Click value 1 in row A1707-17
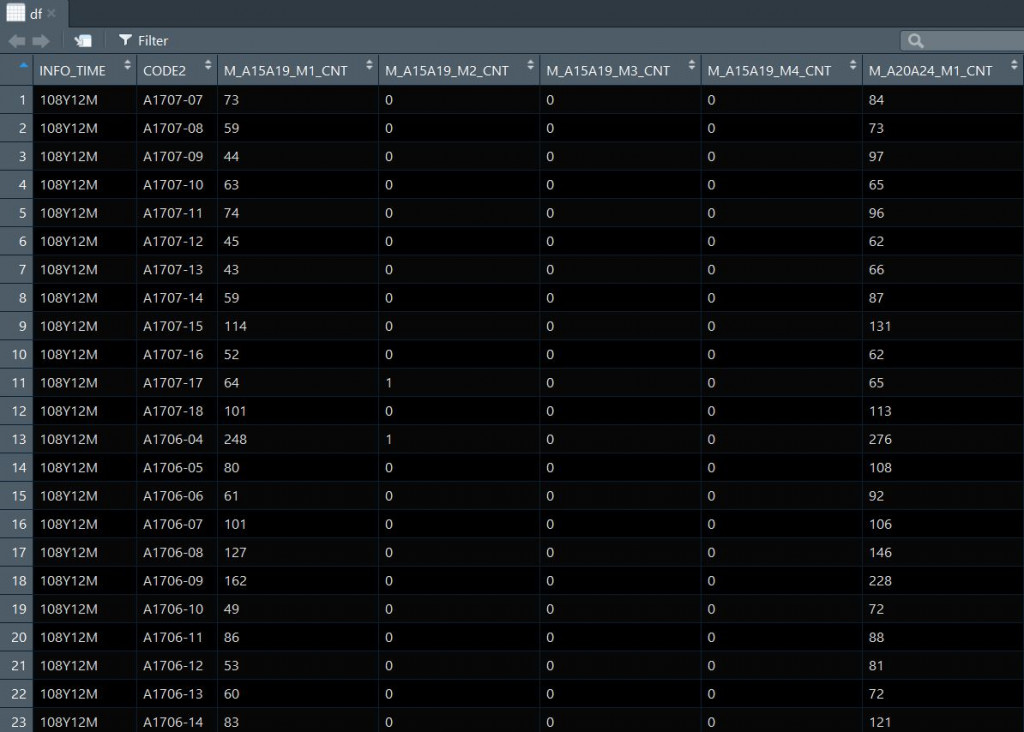This screenshot has height=732, width=1024. click(389, 383)
